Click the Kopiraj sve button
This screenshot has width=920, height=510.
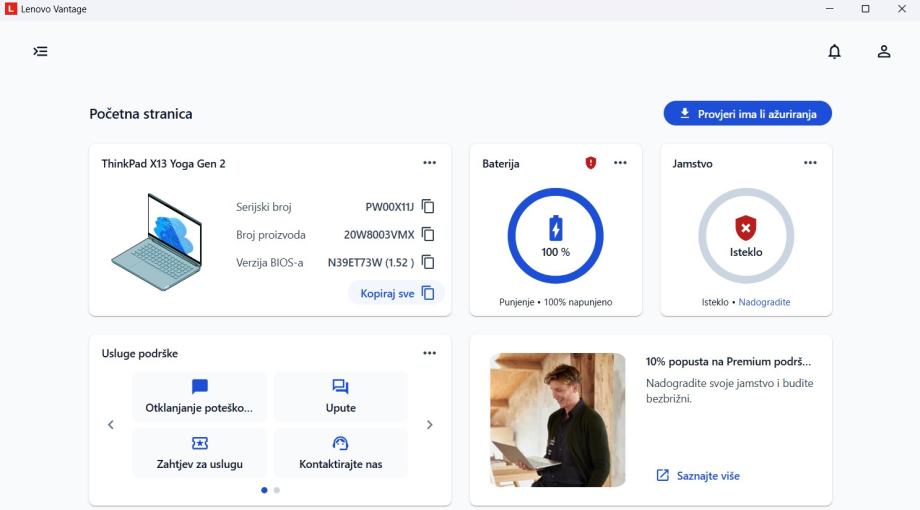tap(396, 293)
